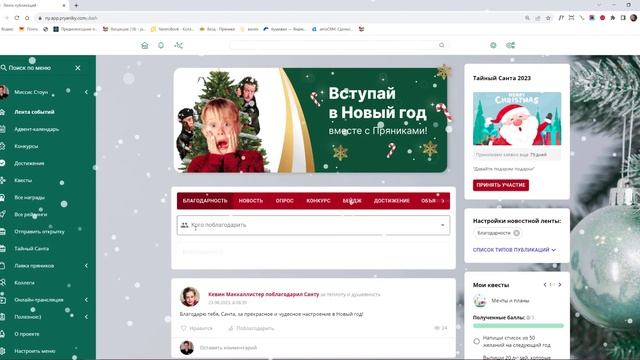The width and height of the screenshot is (640, 360).
Task: Open the browser extensions puzzle icon
Action: click(613, 18)
